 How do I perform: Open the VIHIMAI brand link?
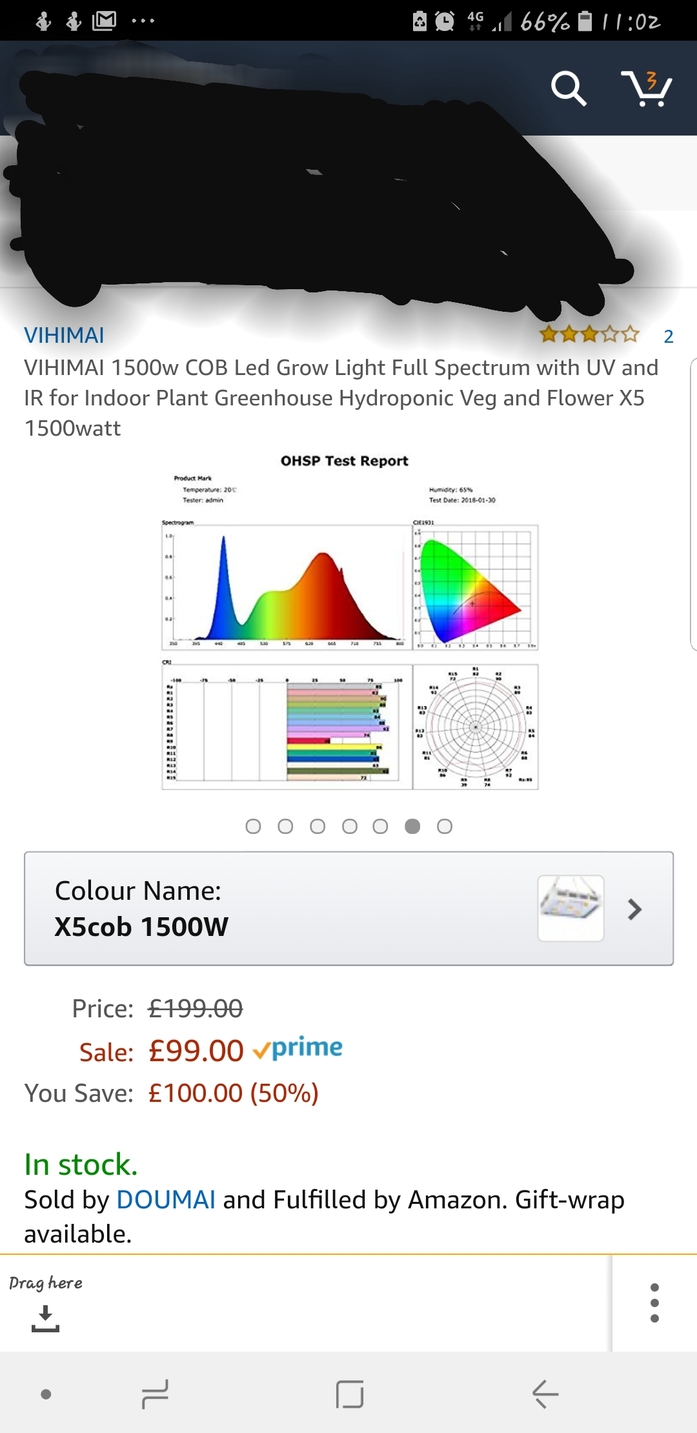click(x=64, y=335)
